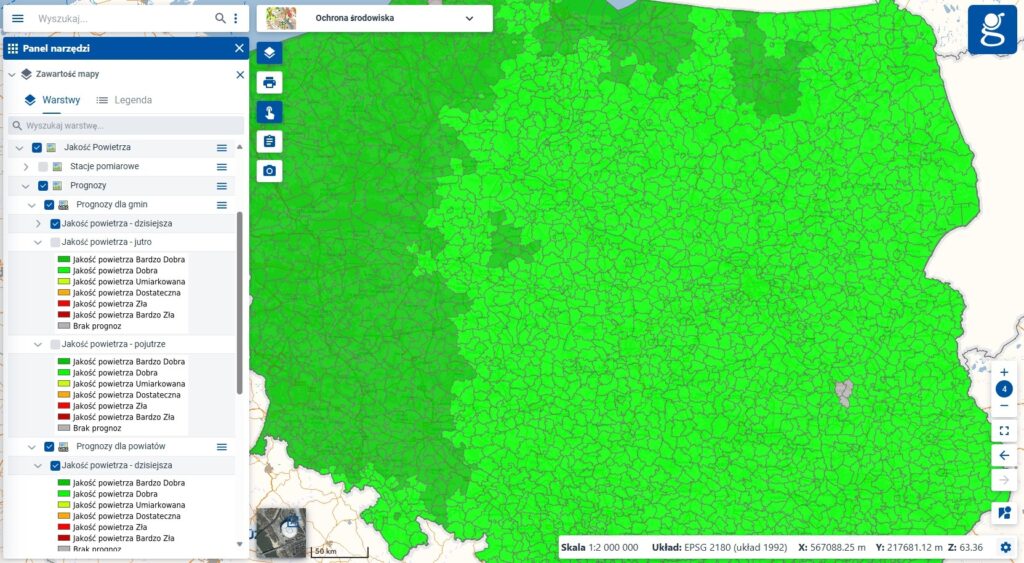
Task: Open settings gear in status bar
Action: tap(1006, 547)
